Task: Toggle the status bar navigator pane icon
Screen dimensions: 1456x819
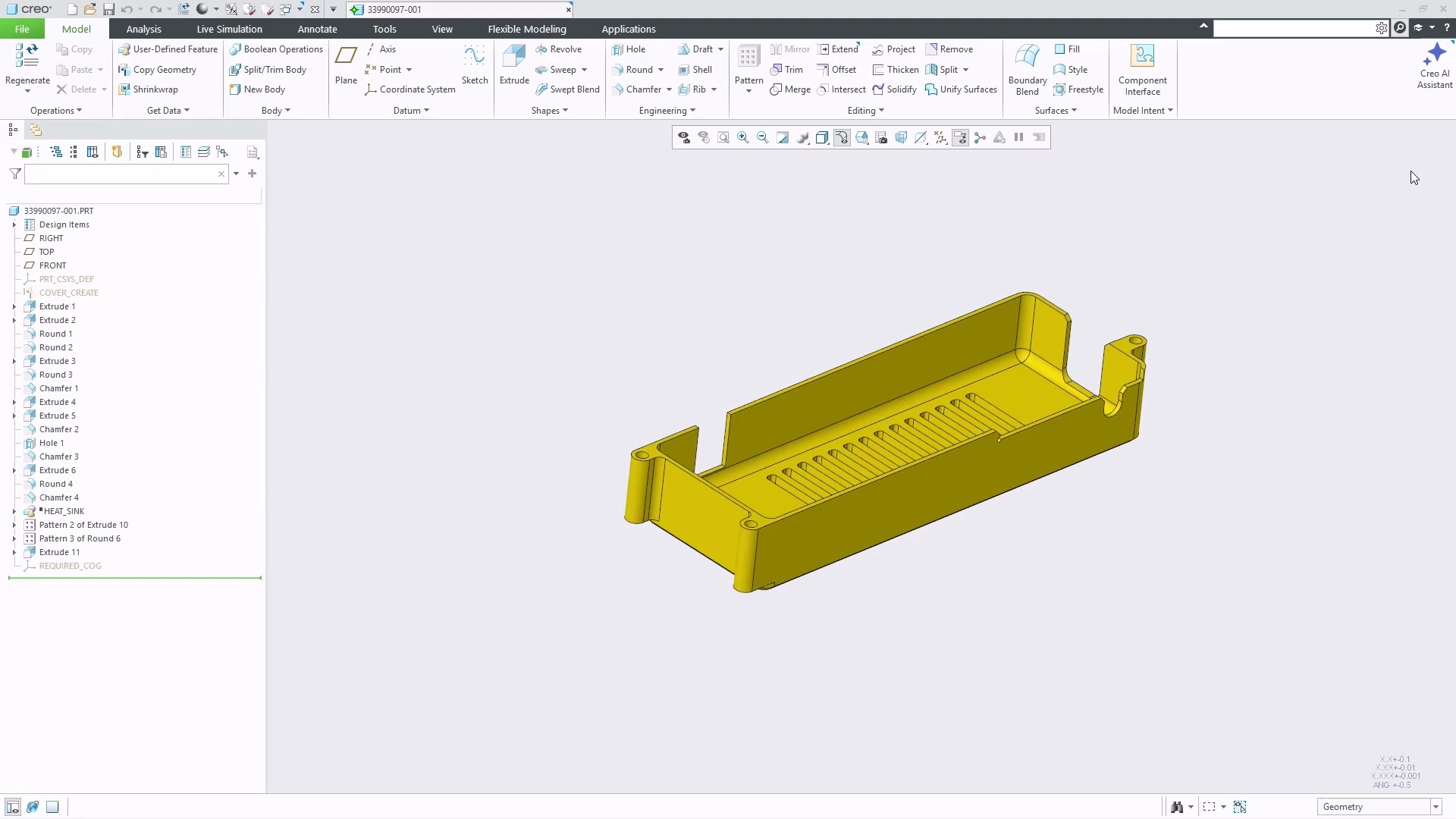Action: click(x=13, y=807)
